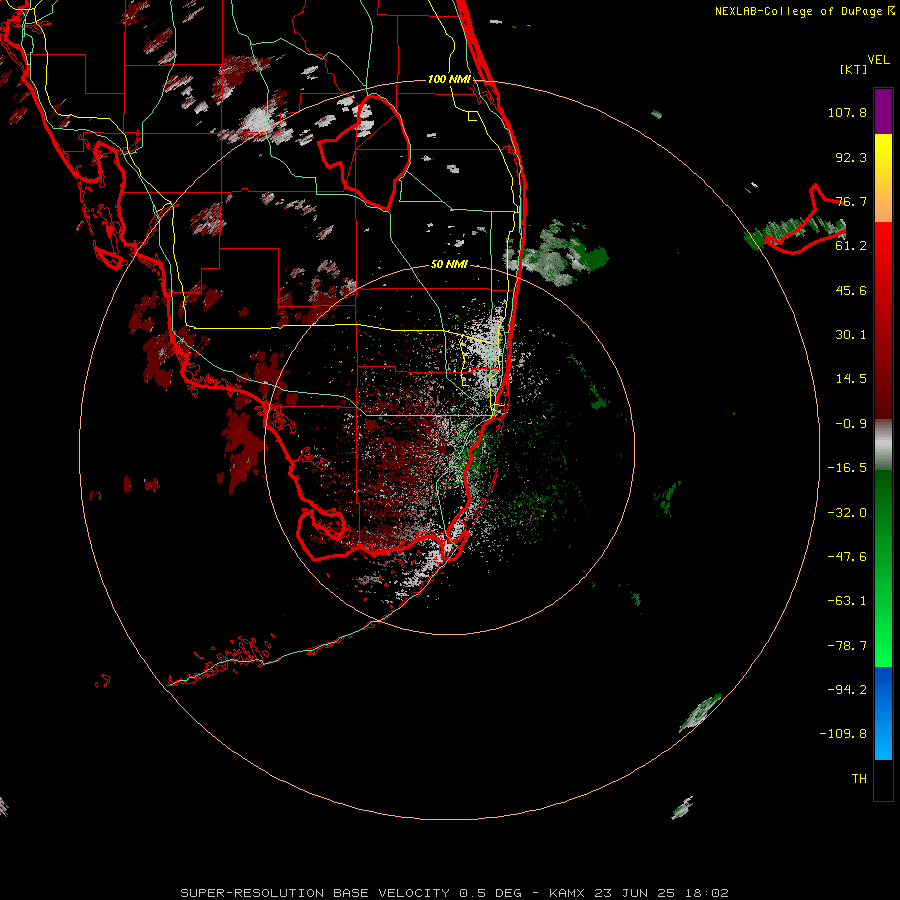Click the 61.2 velocity scale value

tap(851, 246)
